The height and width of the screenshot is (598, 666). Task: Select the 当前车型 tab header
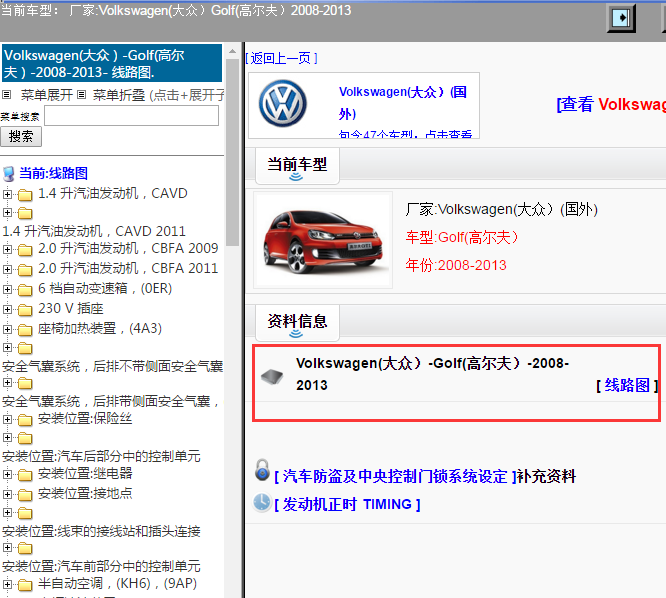pos(297,166)
